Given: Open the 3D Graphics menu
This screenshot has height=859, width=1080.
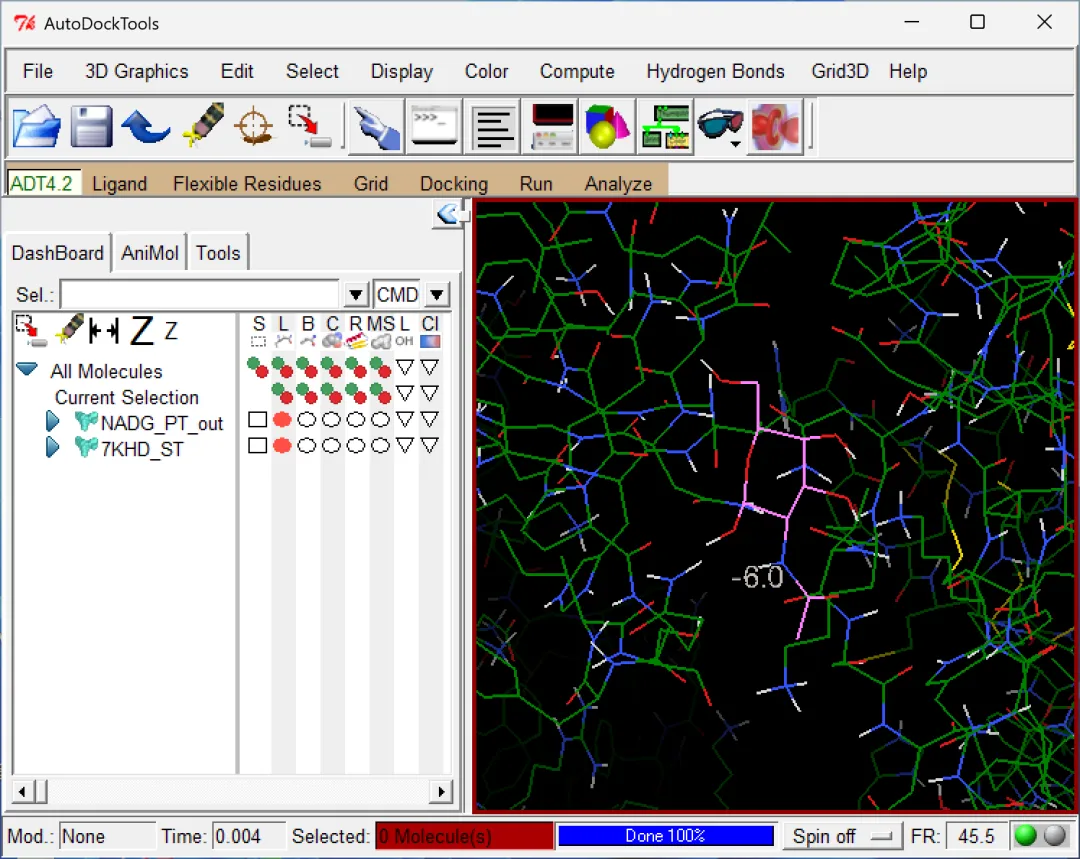Looking at the screenshot, I should pyautogui.click(x=136, y=72).
